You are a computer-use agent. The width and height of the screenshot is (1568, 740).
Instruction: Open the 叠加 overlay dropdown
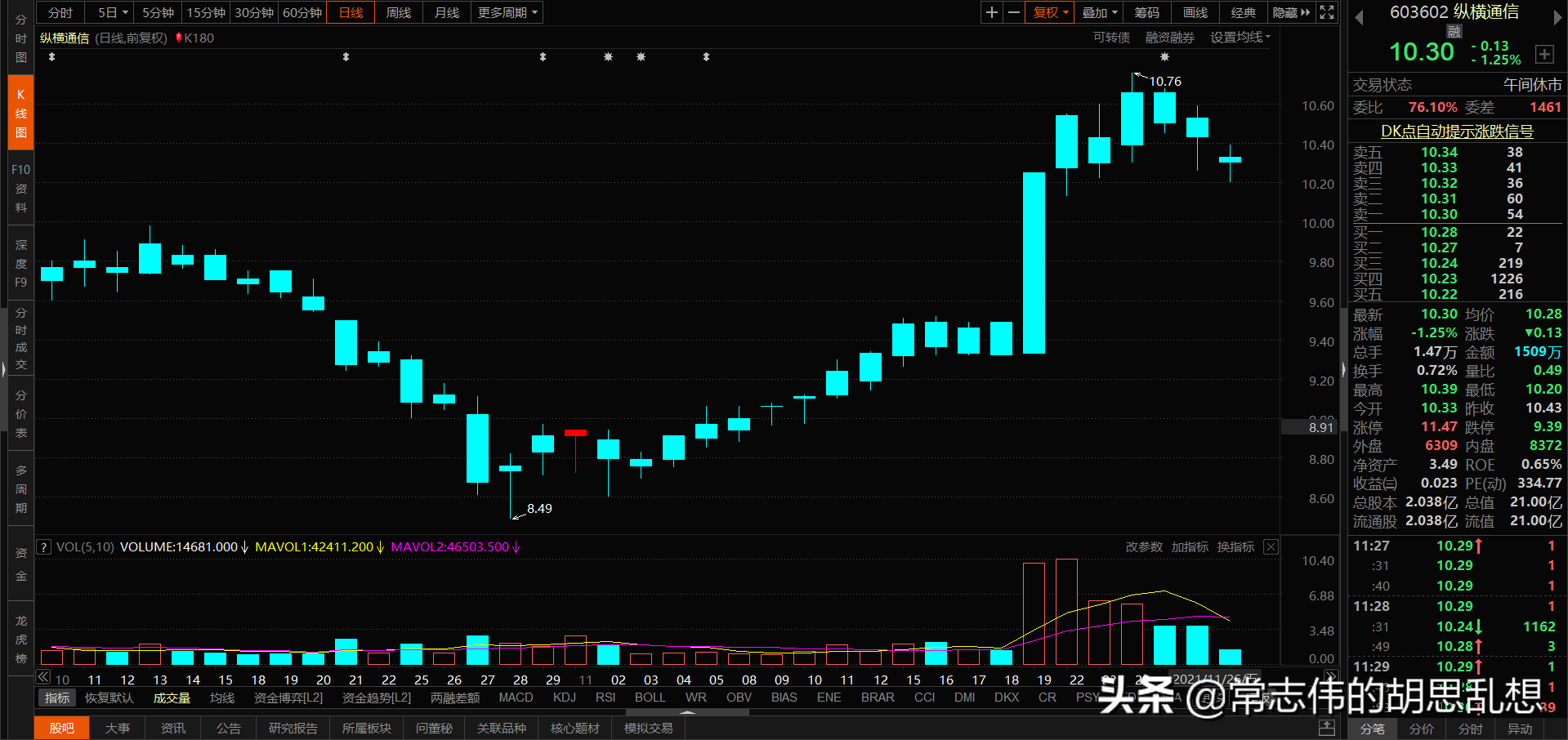tap(1095, 12)
